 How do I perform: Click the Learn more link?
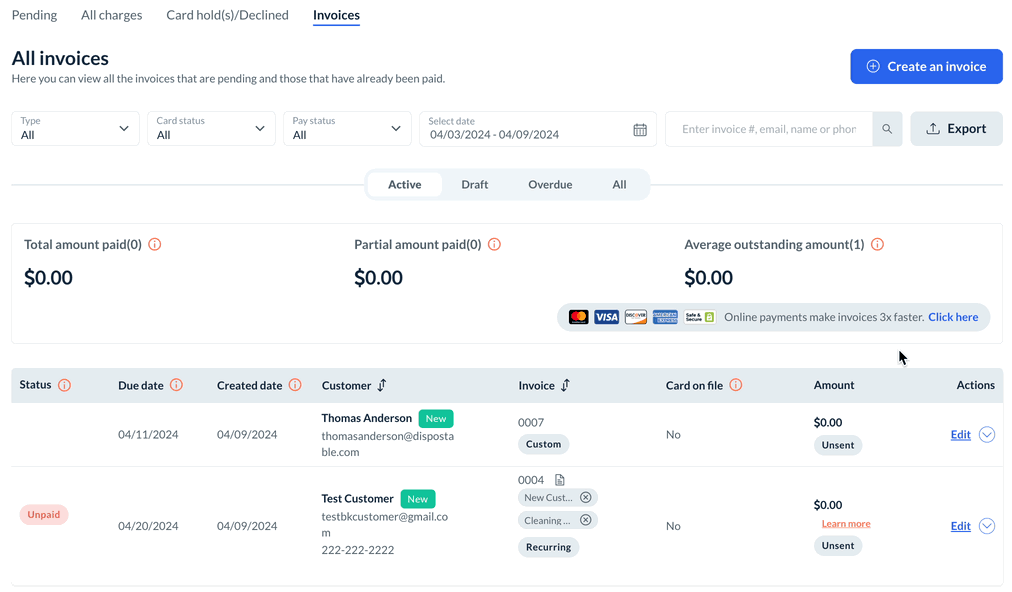(845, 524)
